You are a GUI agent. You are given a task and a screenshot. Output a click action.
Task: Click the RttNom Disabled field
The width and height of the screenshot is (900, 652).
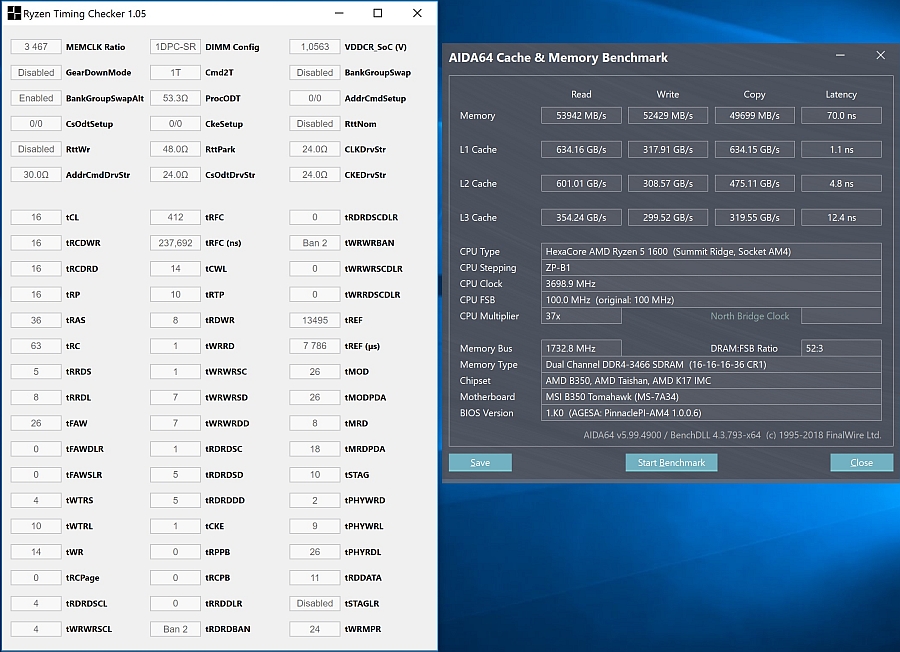(x=315, y=123)
